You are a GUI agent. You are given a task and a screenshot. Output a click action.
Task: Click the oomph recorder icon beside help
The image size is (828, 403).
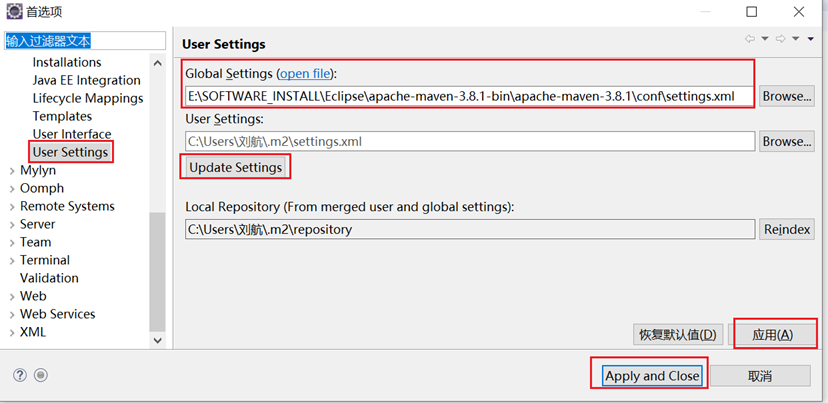click(41, 375)
